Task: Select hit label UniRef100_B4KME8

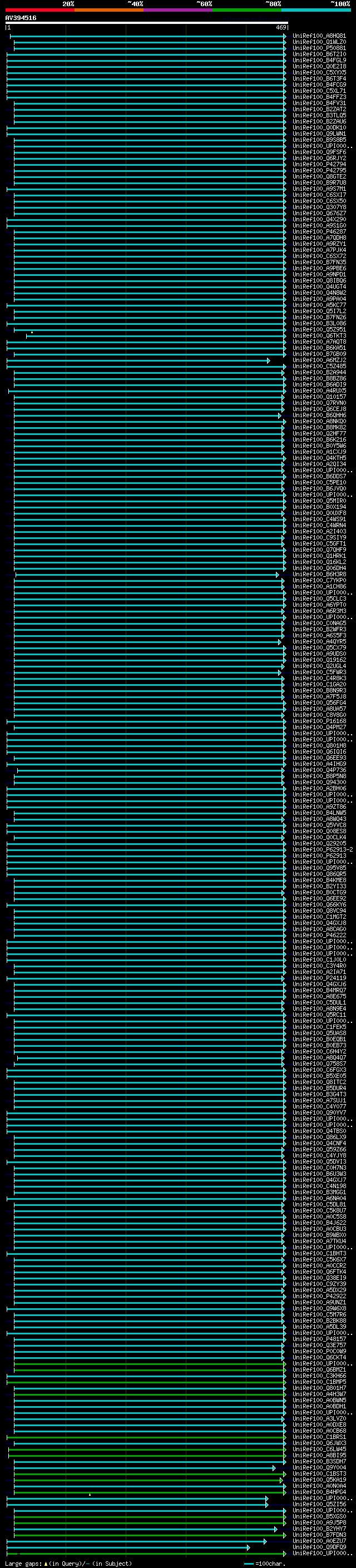Action: 319,879
